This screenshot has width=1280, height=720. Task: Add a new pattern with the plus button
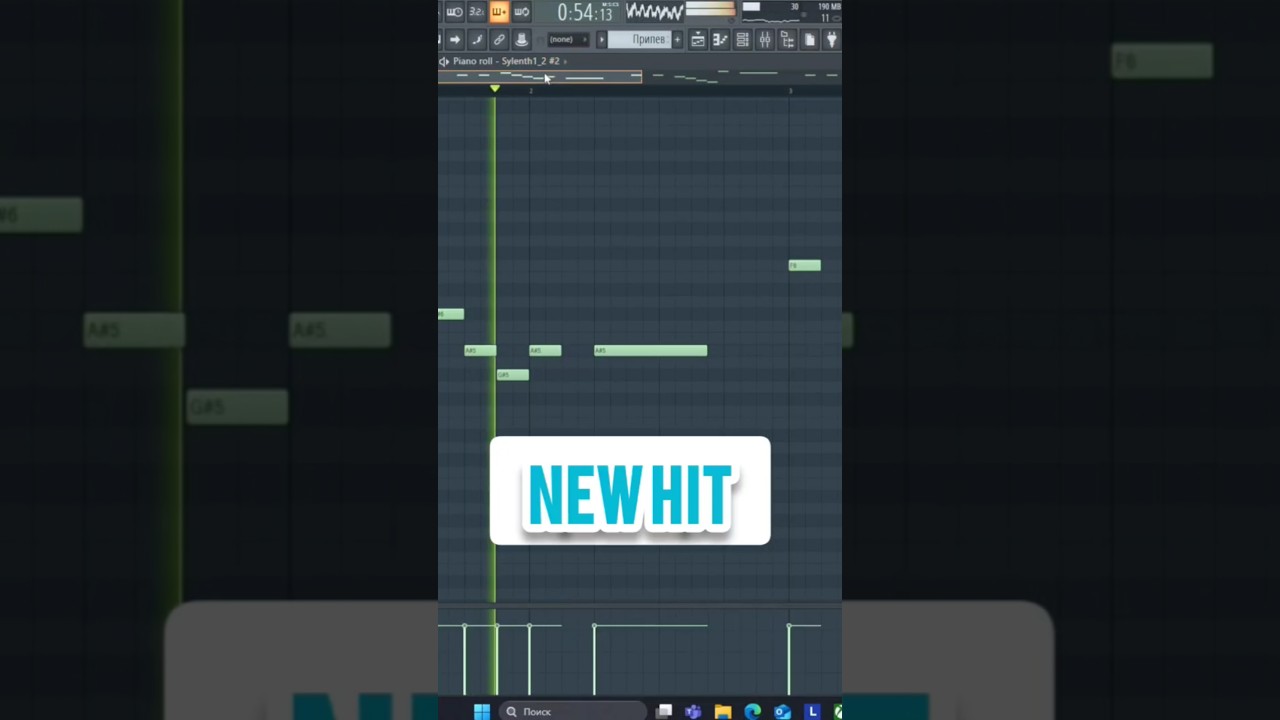(x=677, y=40)
